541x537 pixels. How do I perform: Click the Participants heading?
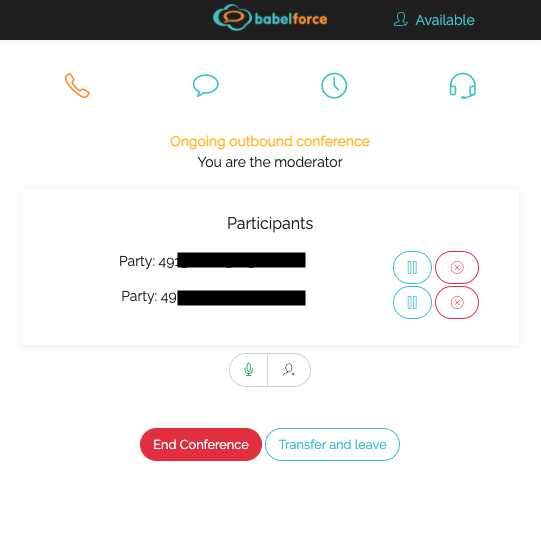pos(270,223)
